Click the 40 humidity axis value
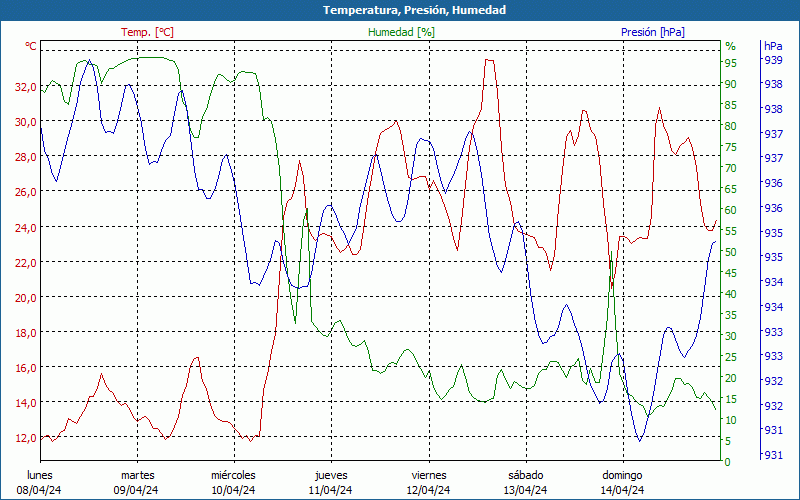The image size is (800, 500). 731,294
